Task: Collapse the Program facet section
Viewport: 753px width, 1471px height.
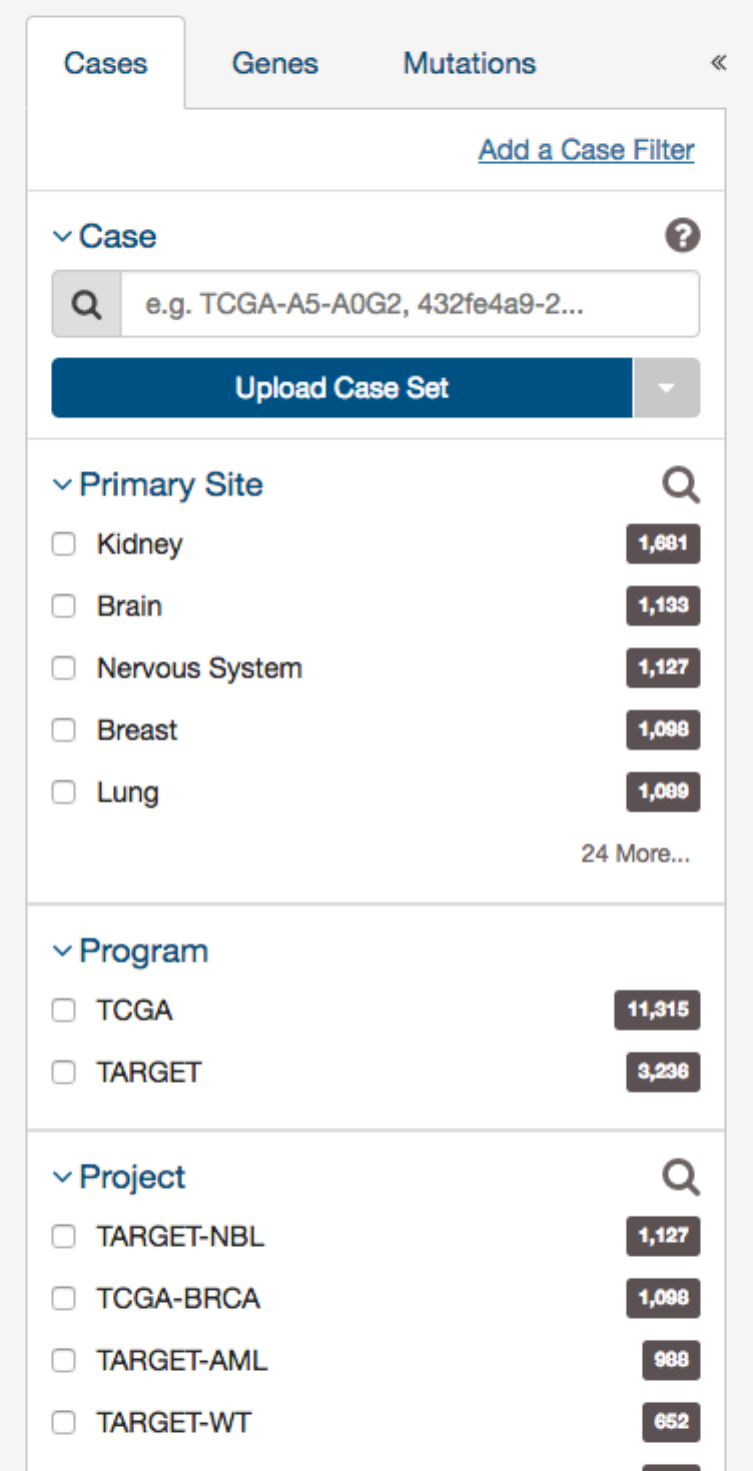Action: click(63, 951)
